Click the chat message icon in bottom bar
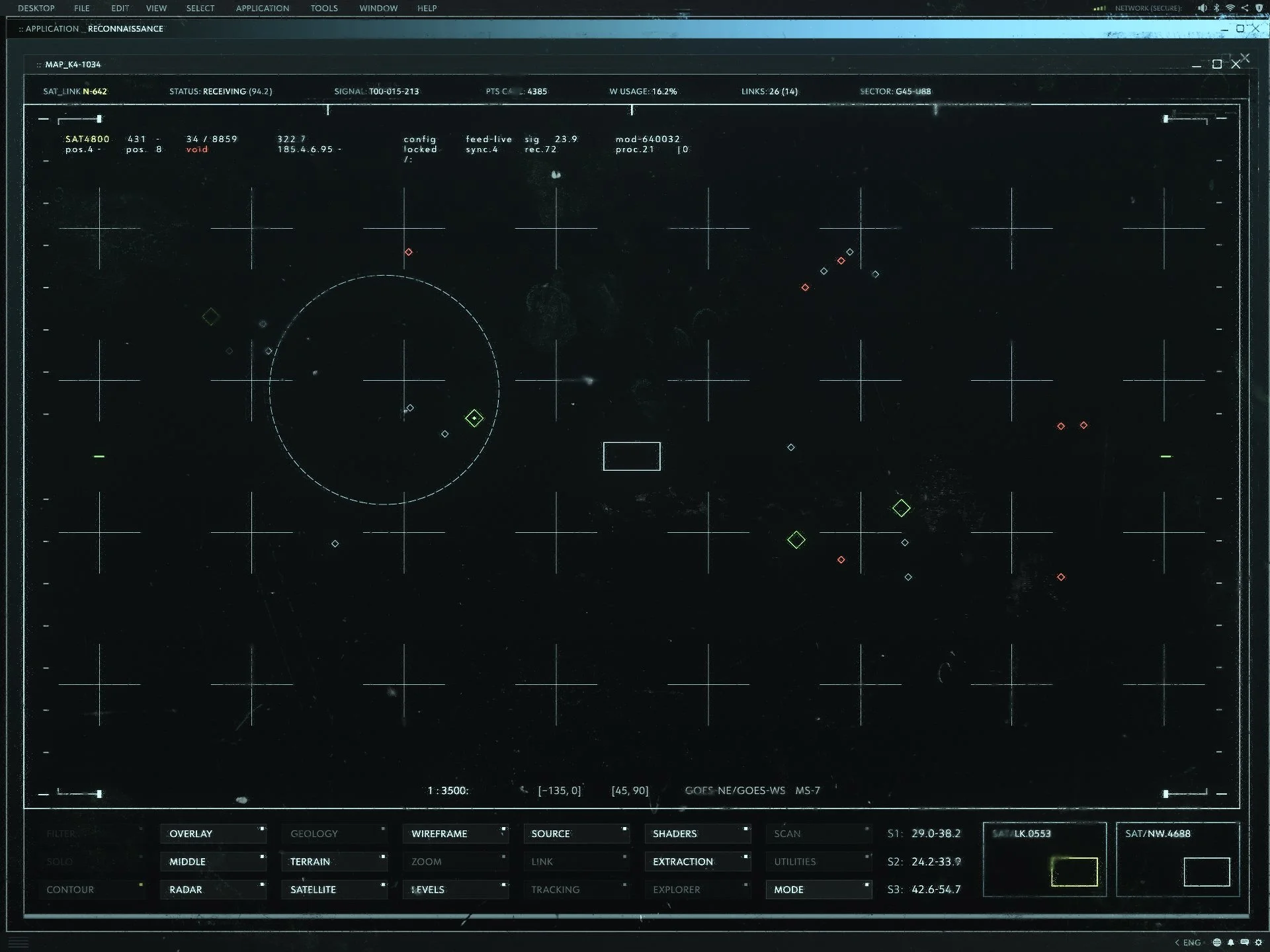This screenshot has height=952, width=1270. point(1244,942)
